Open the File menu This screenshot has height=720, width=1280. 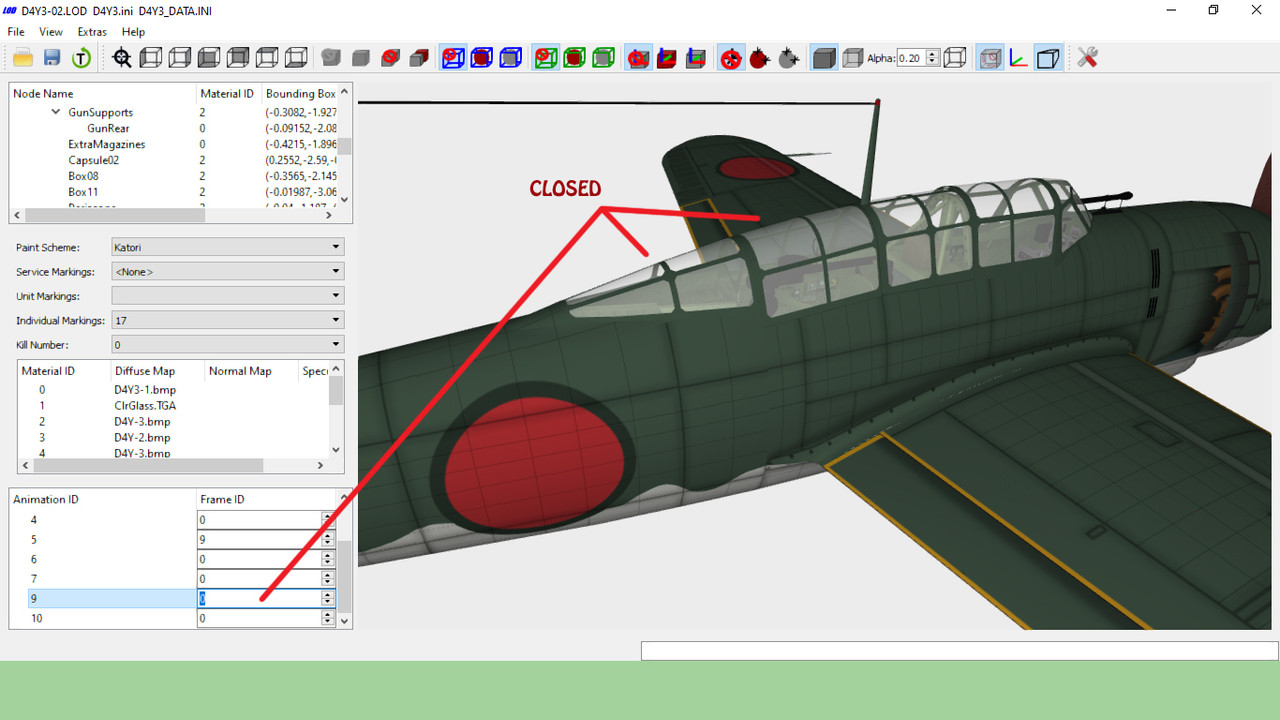[x=16, y=32]
